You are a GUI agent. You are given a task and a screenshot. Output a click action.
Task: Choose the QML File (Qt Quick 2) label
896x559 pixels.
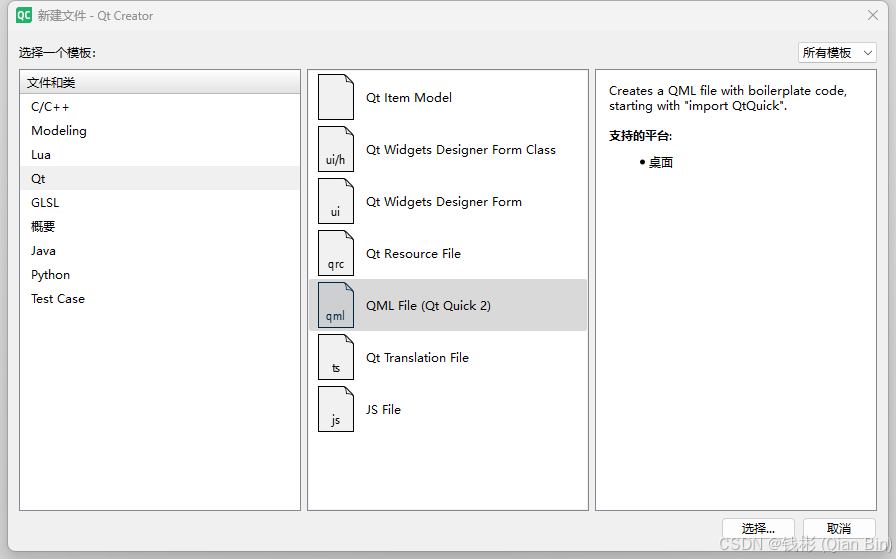click(x=428, y=306)
